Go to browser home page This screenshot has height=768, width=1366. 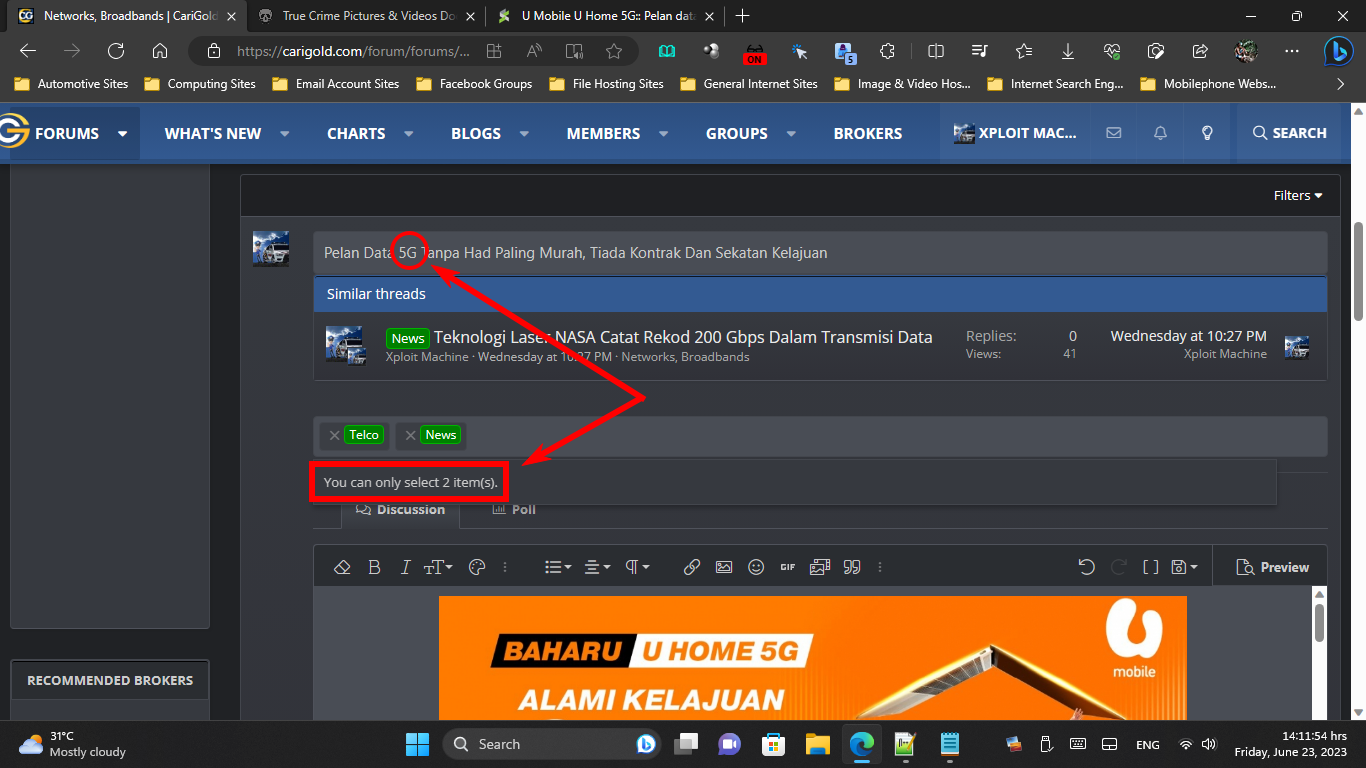pos(160,51)
